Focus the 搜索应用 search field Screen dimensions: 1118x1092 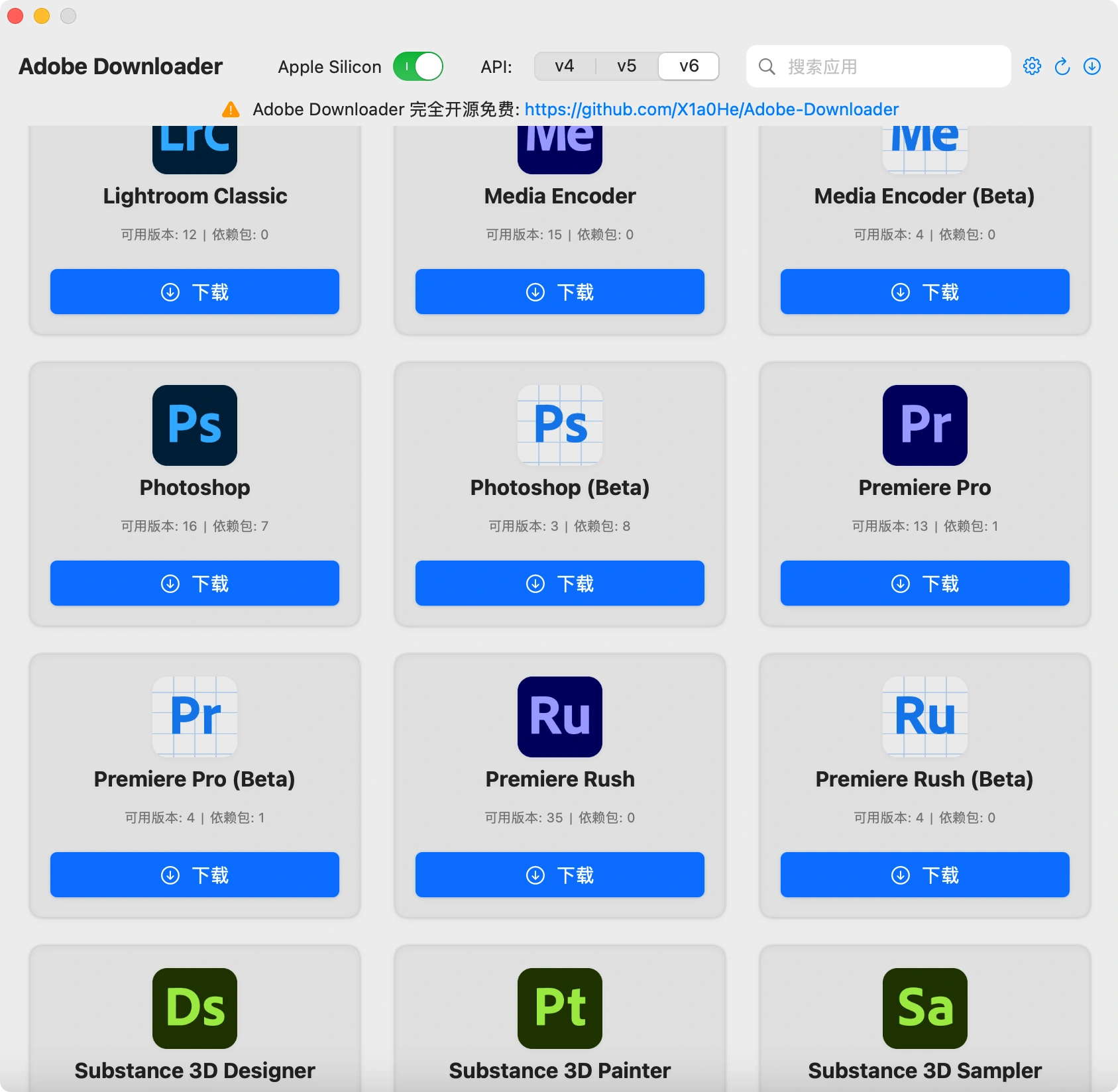click(879, 66)
